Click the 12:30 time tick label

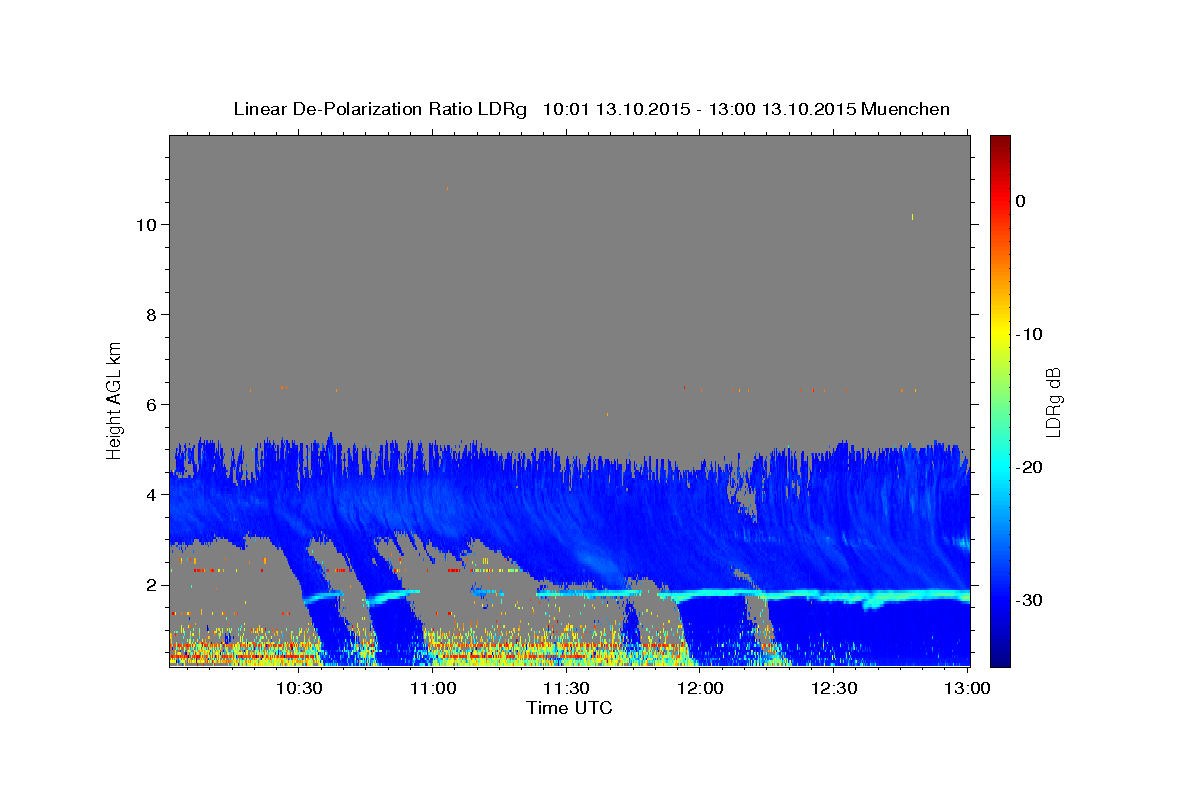(x=834, y=688)
